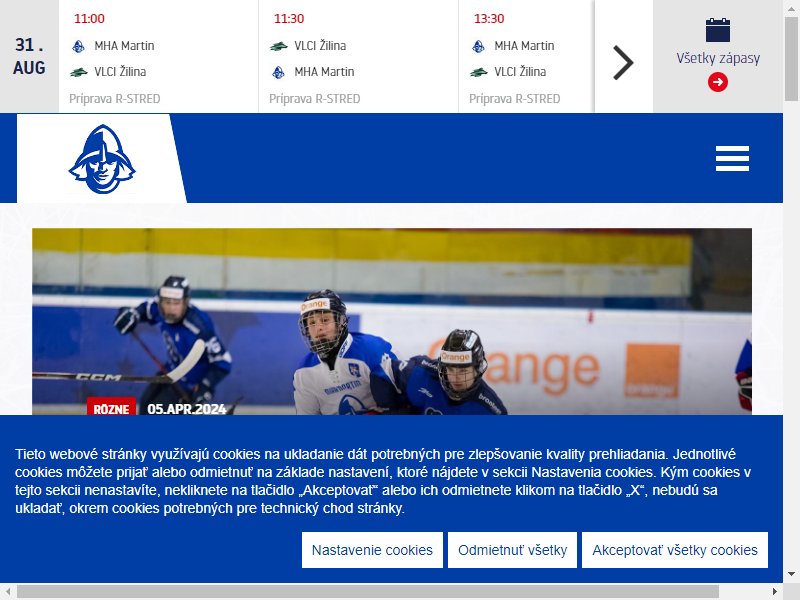The height and width of the screenshot is (600, 800).
Task: Click the vertical scrollbar down arrow
Action: (791, 574)
